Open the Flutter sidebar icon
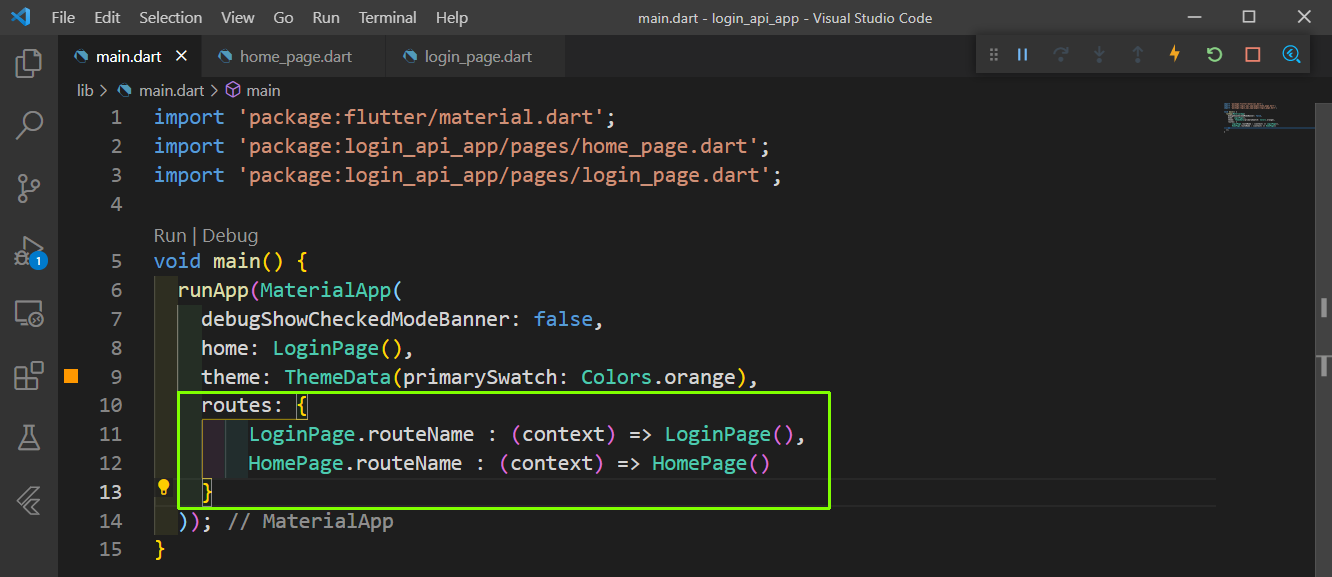 pyautogui.click(x=29, y=499)
